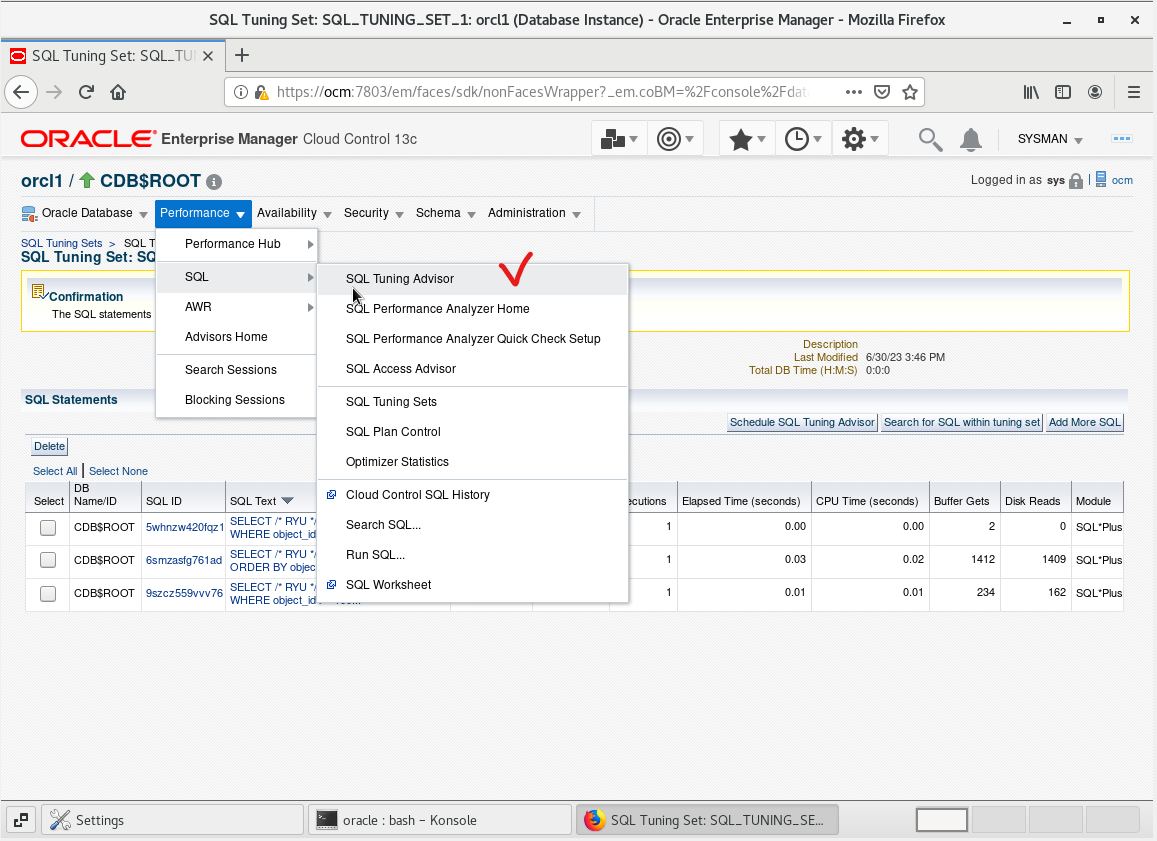Click the Select None link
1157x841 pixels.
pos(118,471)
